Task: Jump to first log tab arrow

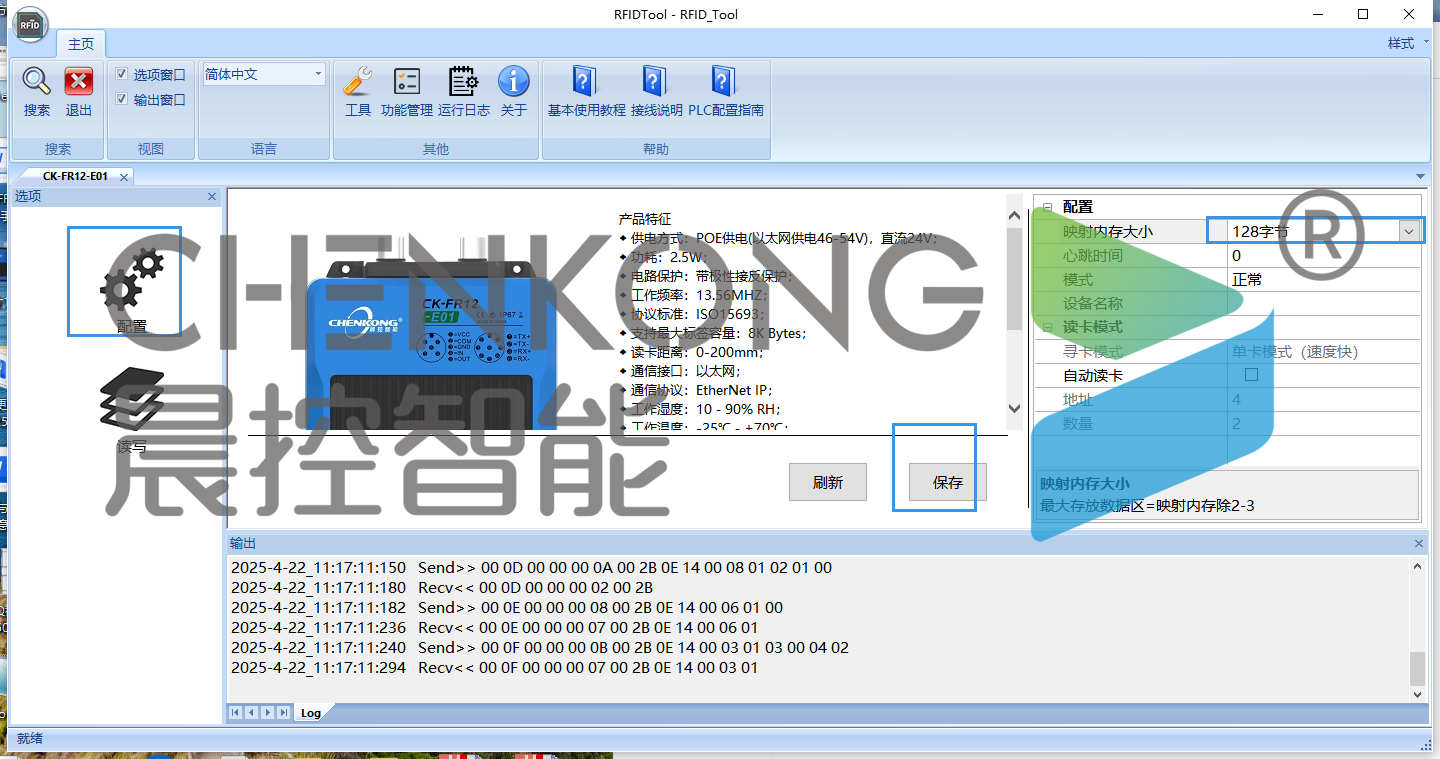Action: 236,713
